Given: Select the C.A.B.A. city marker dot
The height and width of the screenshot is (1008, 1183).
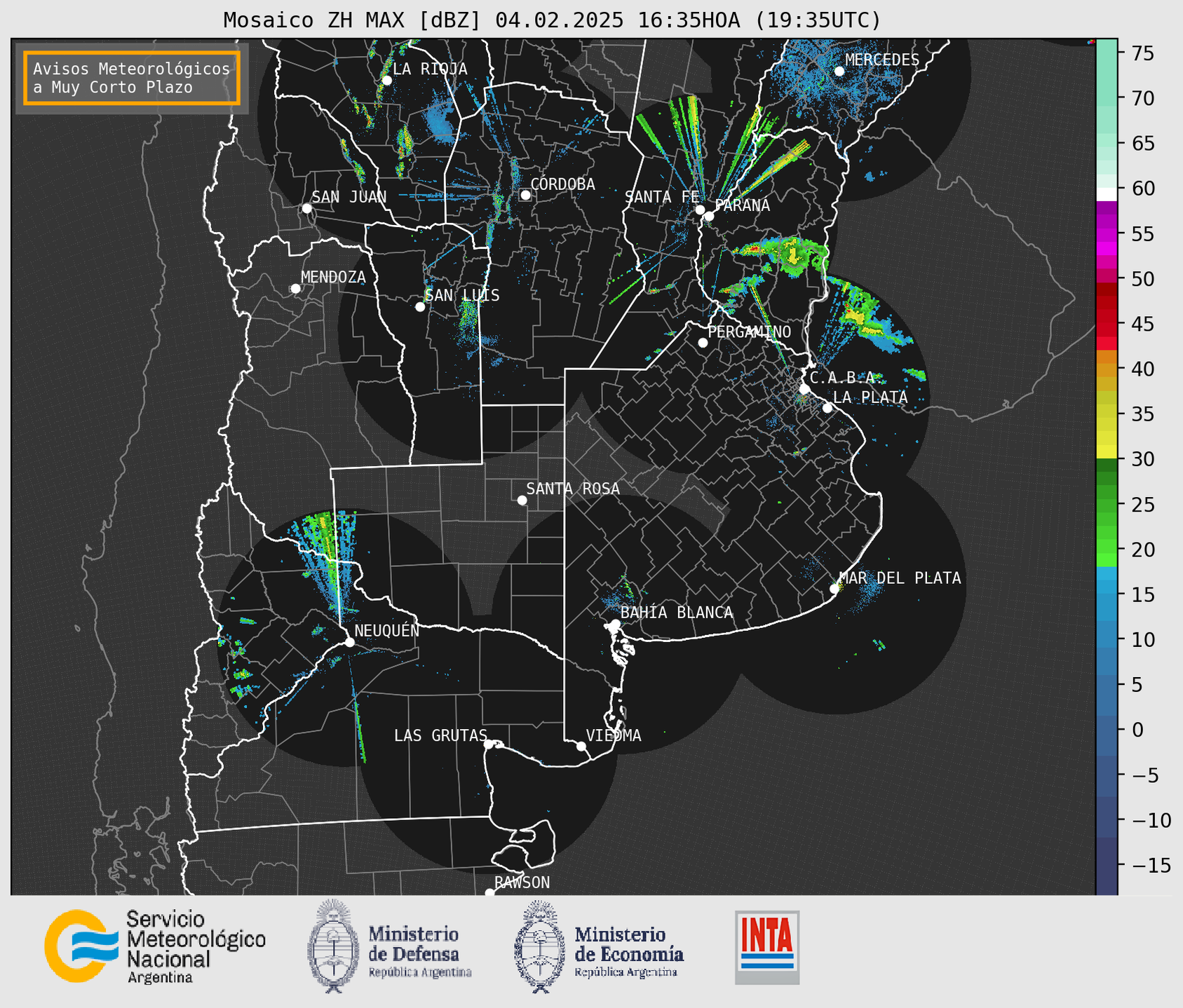Looking at the screenshot, I should tap(804, 389).
